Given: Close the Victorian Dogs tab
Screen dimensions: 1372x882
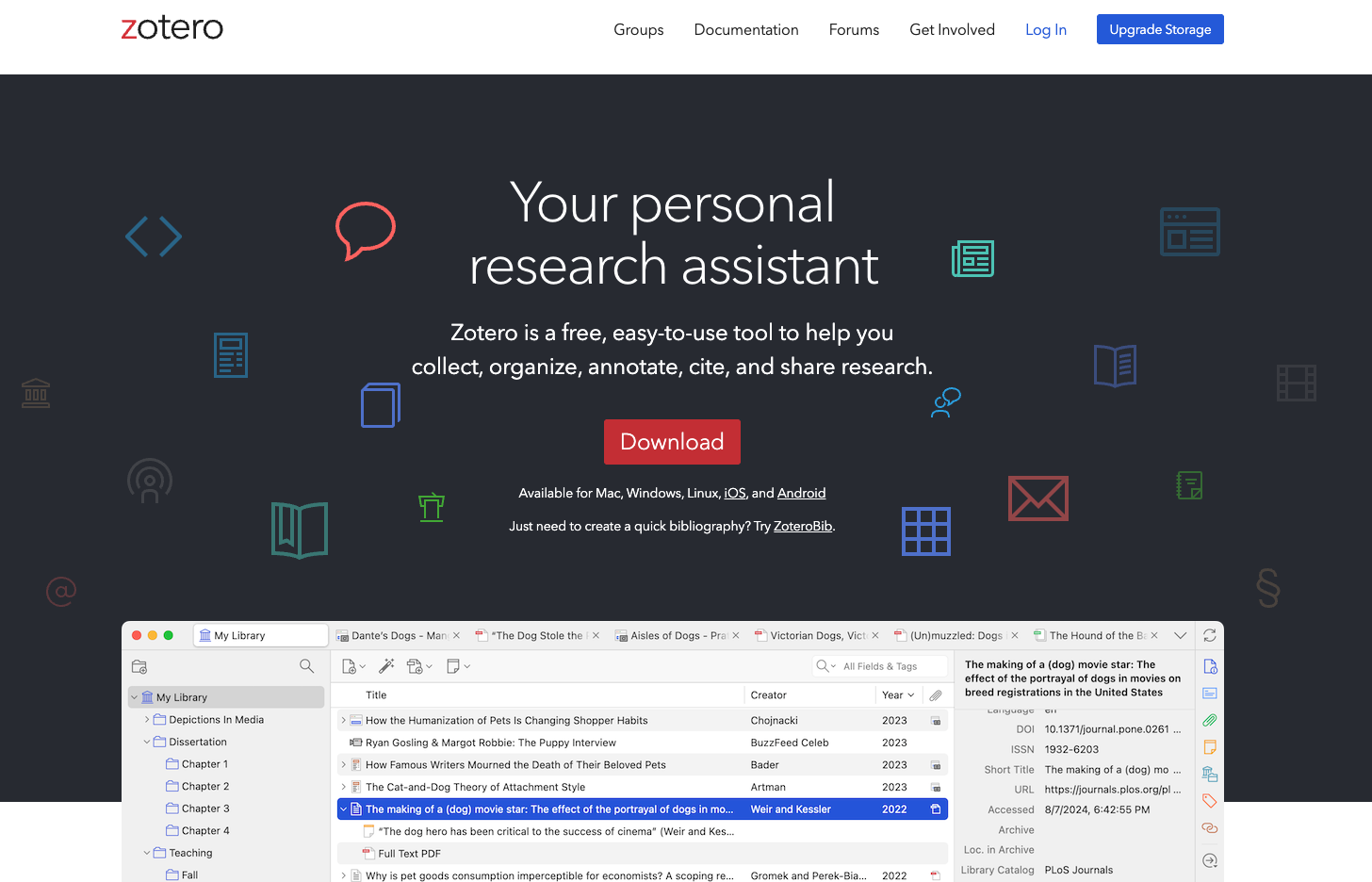Looking at the screenshot, I should [x=875, y=636].
